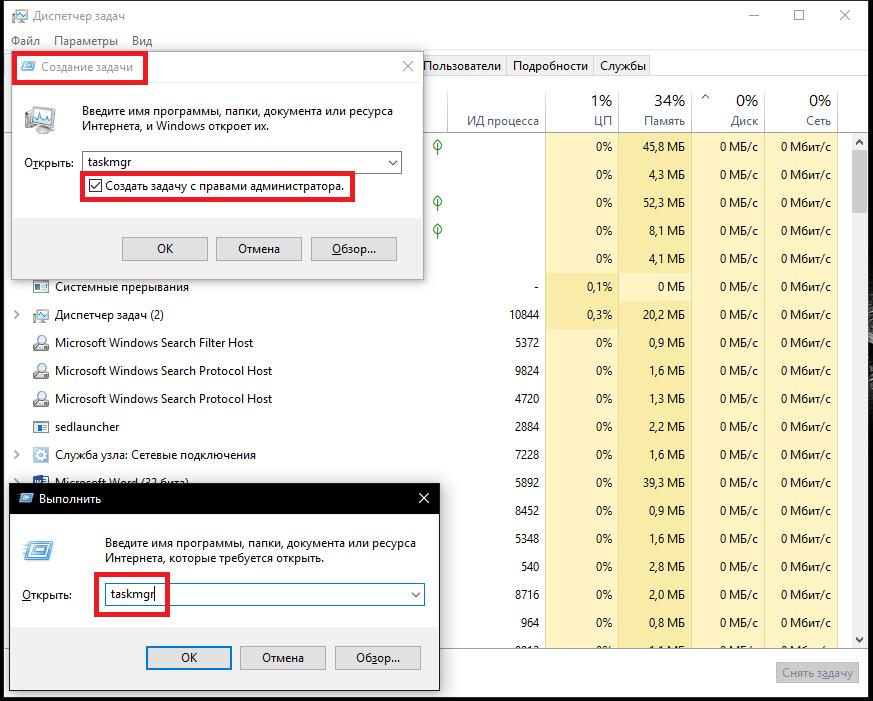
Task: Open dropdown of Открыть field in Создание задачи
Action: [x=393, y=163]
